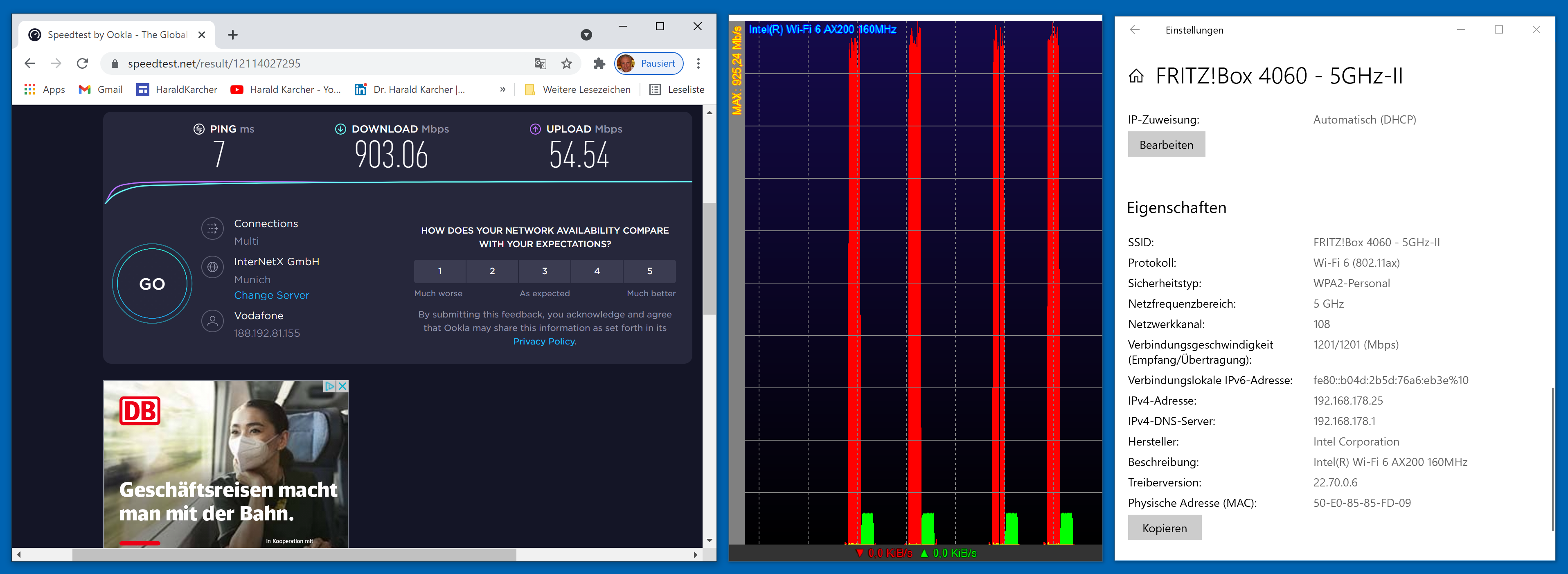Open a new browser tab

pyautogui.click(x=232, y=35)
